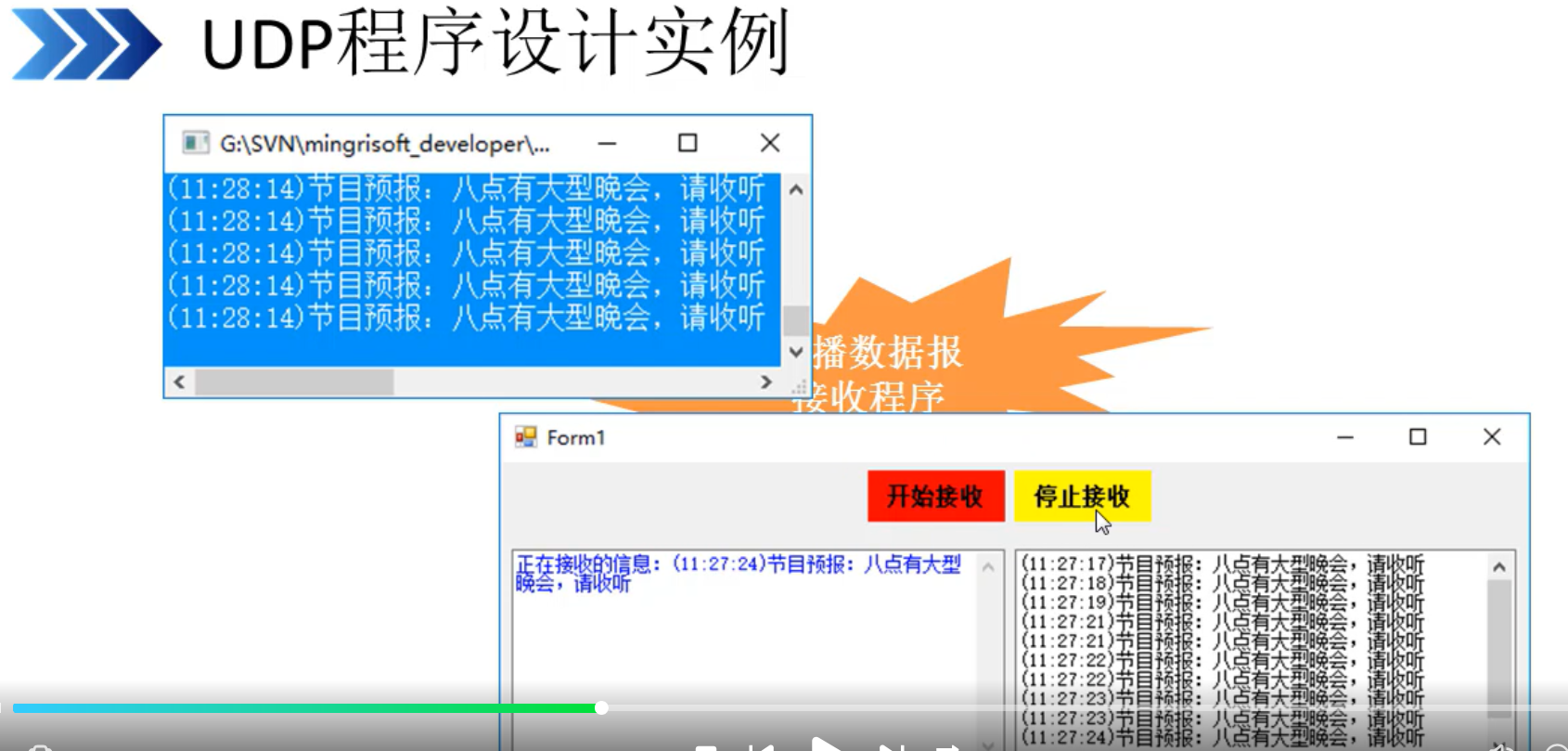Screen dimensions: 1568x751
Task: Close the Form1 window
Action: coord(1492,437)
